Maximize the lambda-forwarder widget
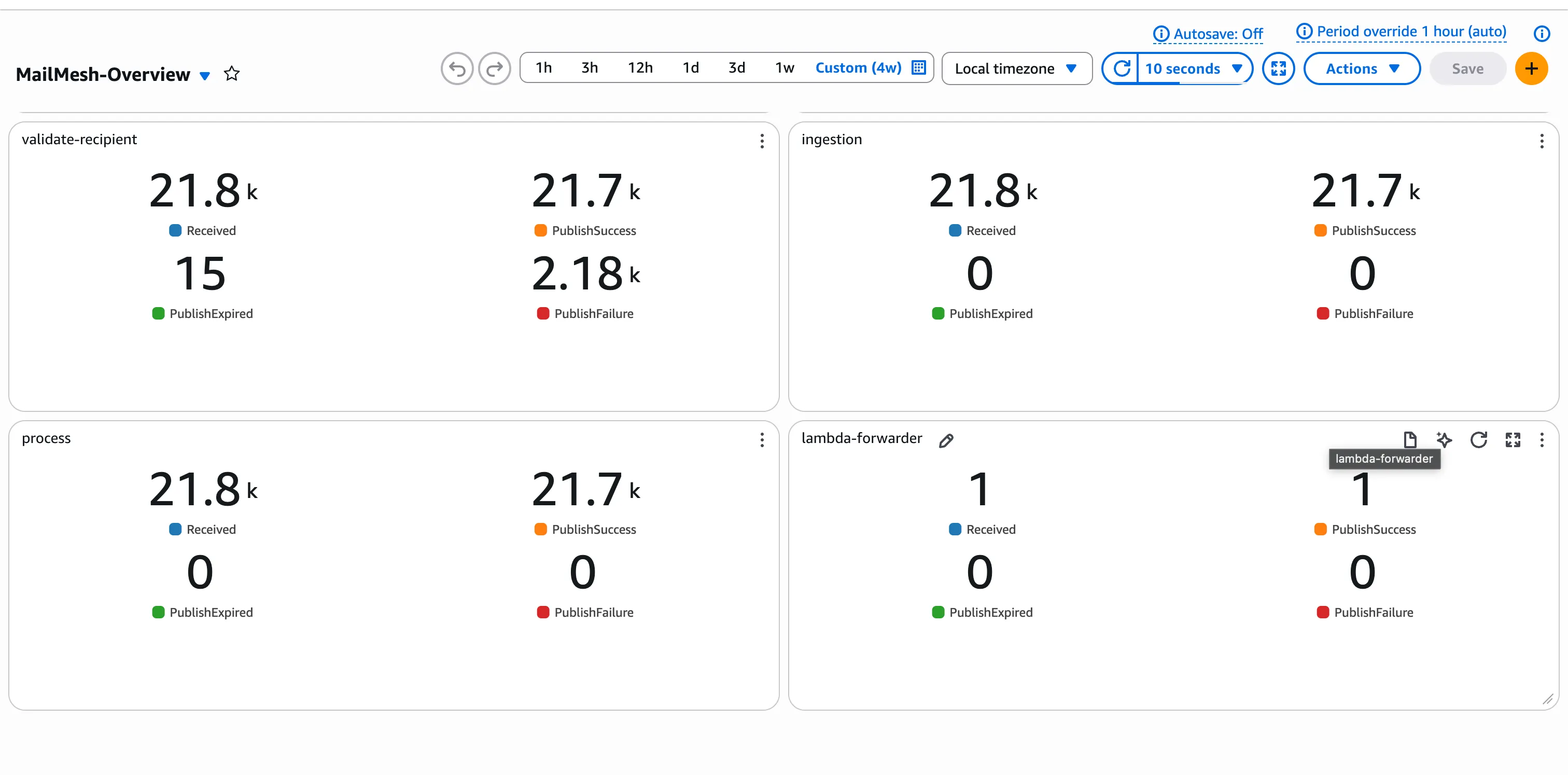The width and height of the screenshot is (1568, 775). [1513, 439]
